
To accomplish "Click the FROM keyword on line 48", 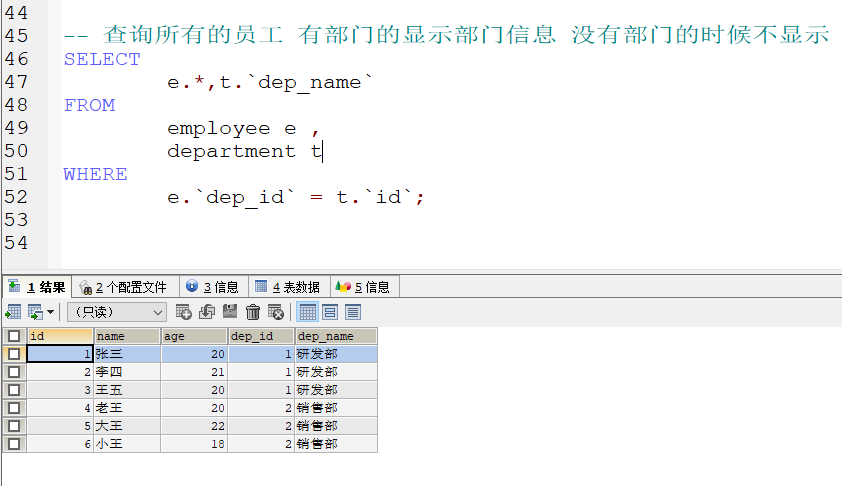I will point(89,105).
